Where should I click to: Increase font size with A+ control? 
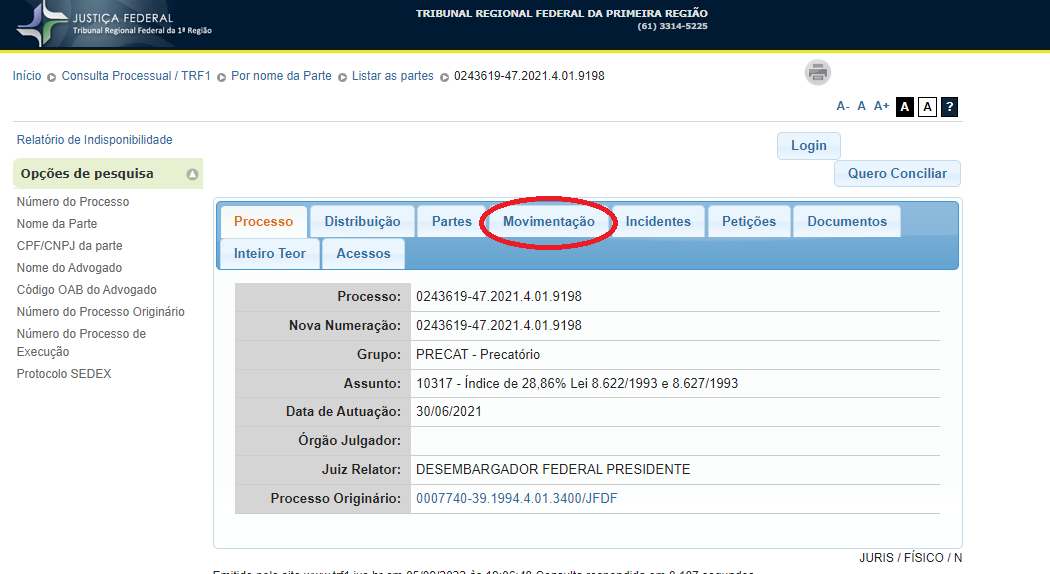[881, 106]
